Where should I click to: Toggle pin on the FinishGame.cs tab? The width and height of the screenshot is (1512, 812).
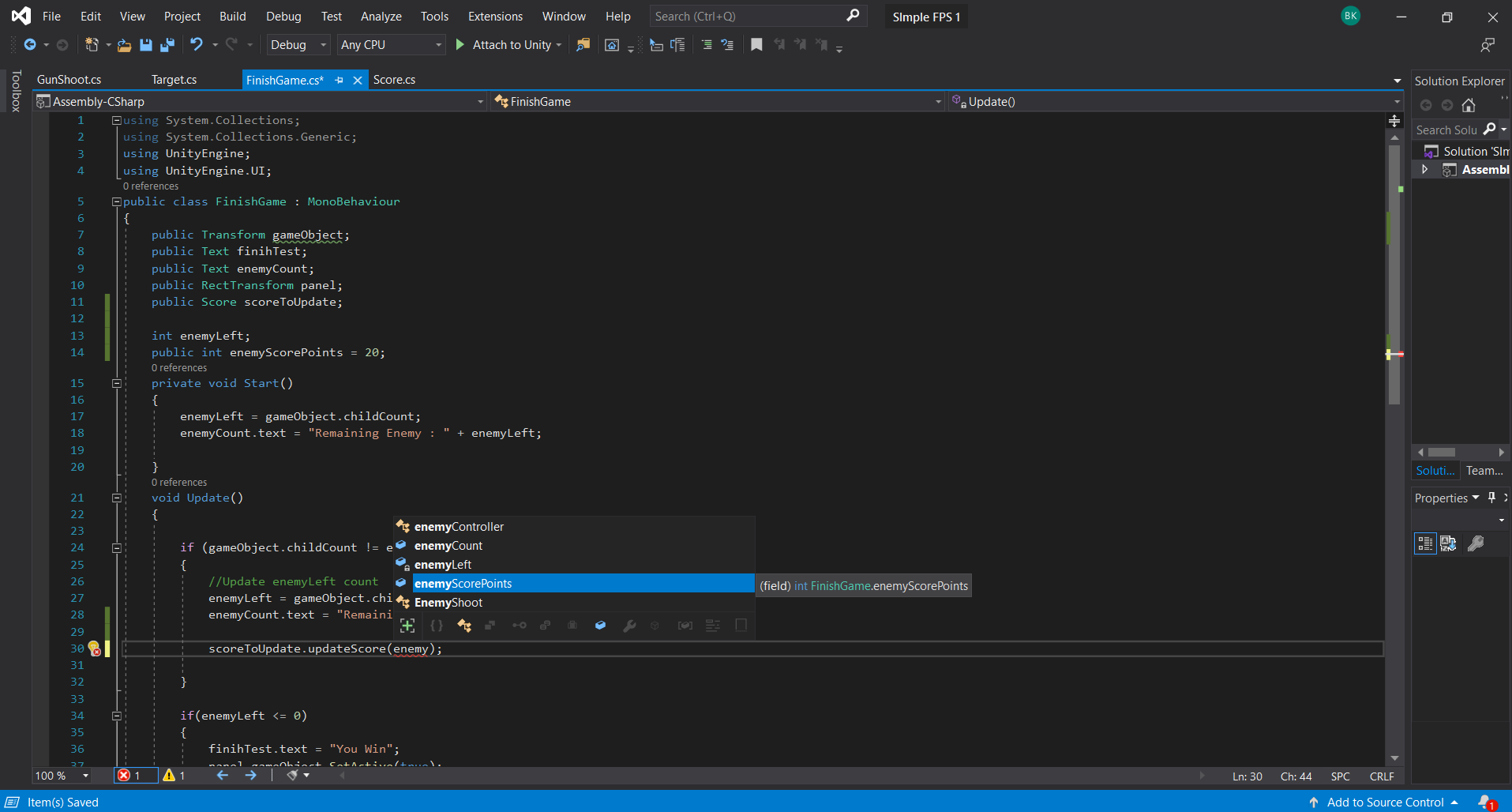point(340,80)
